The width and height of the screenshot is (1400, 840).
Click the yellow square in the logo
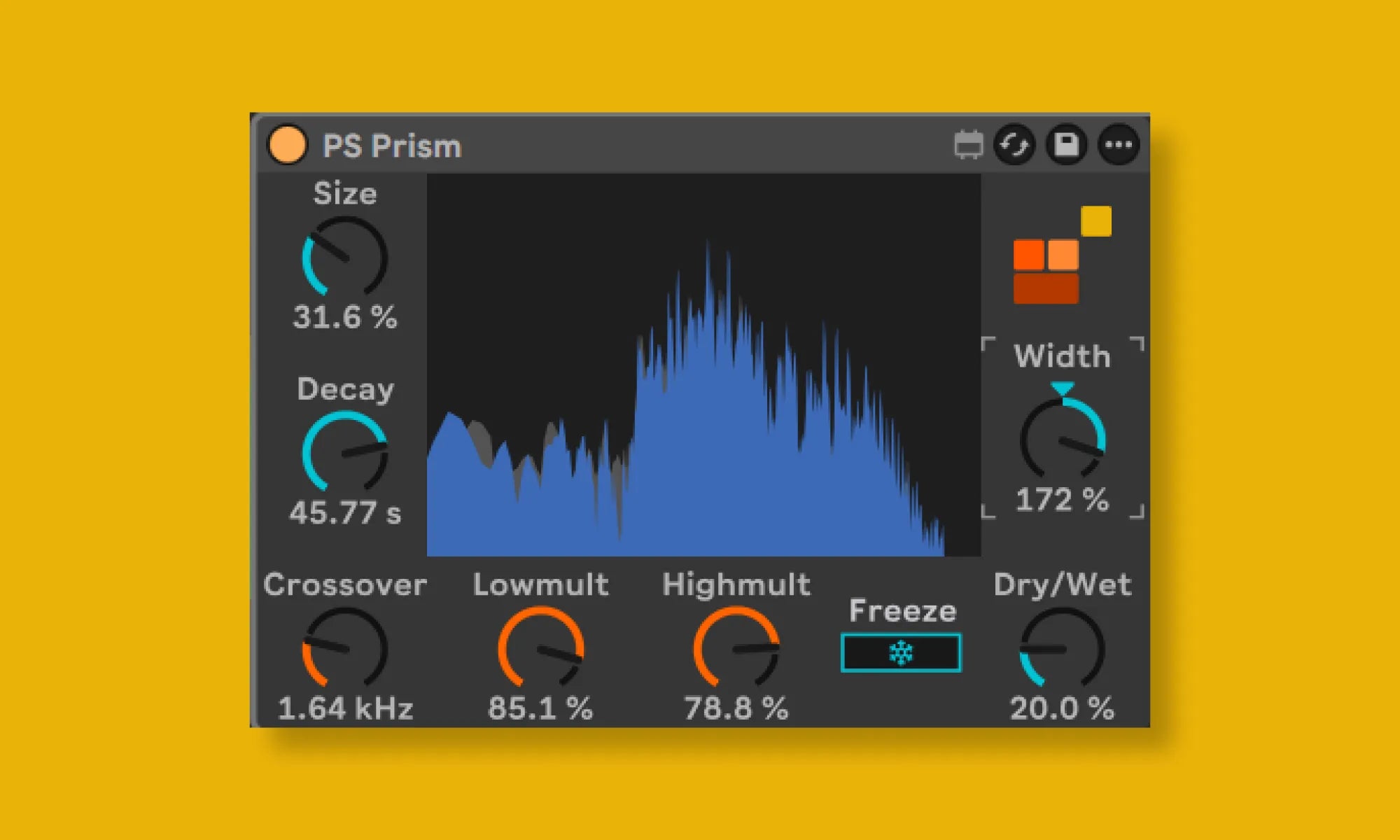pyautogui.click(x=1095, y=221)
